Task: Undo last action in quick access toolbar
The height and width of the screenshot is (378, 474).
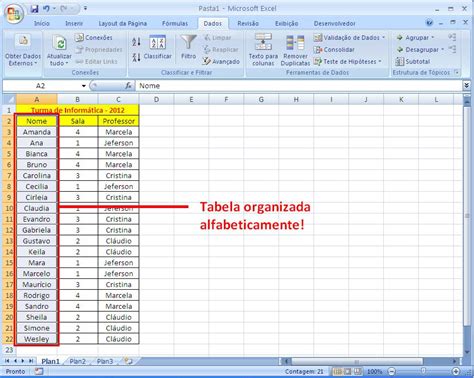Action: 46,9
